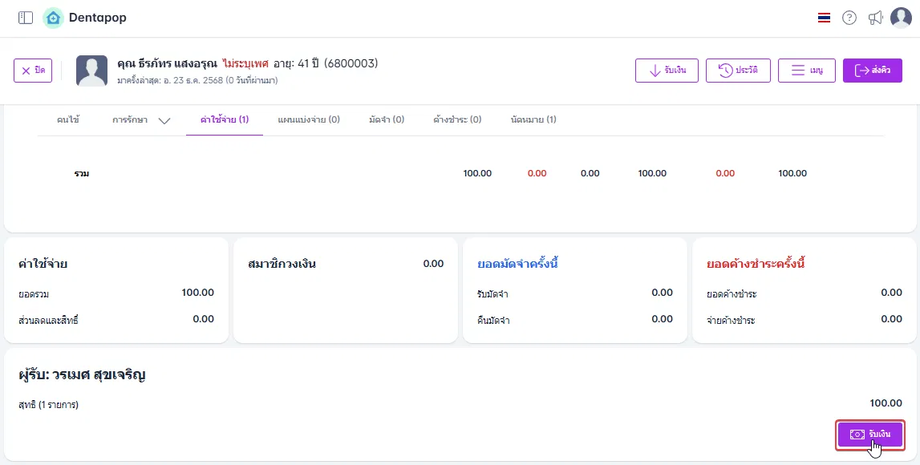Open the megaphone announcements icon

click(875, 18)
